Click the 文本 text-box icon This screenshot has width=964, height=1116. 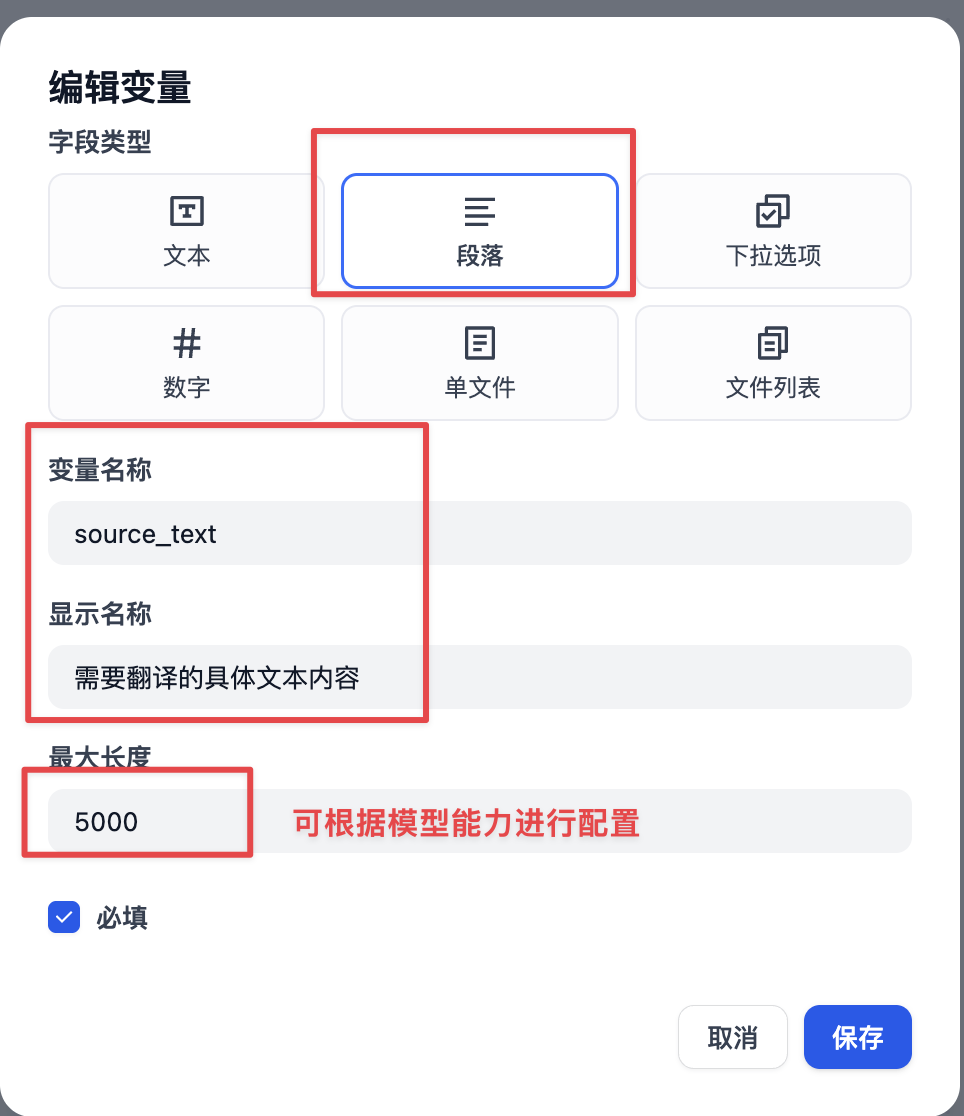187,211
